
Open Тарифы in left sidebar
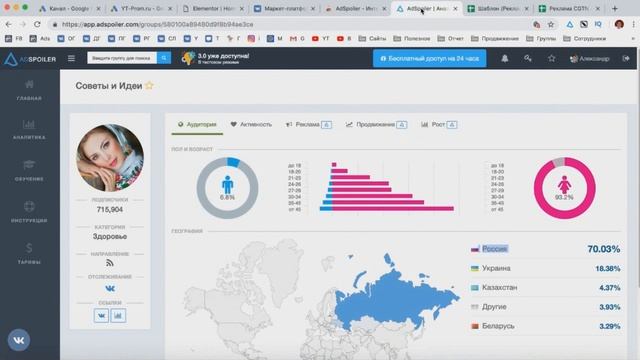29,253
